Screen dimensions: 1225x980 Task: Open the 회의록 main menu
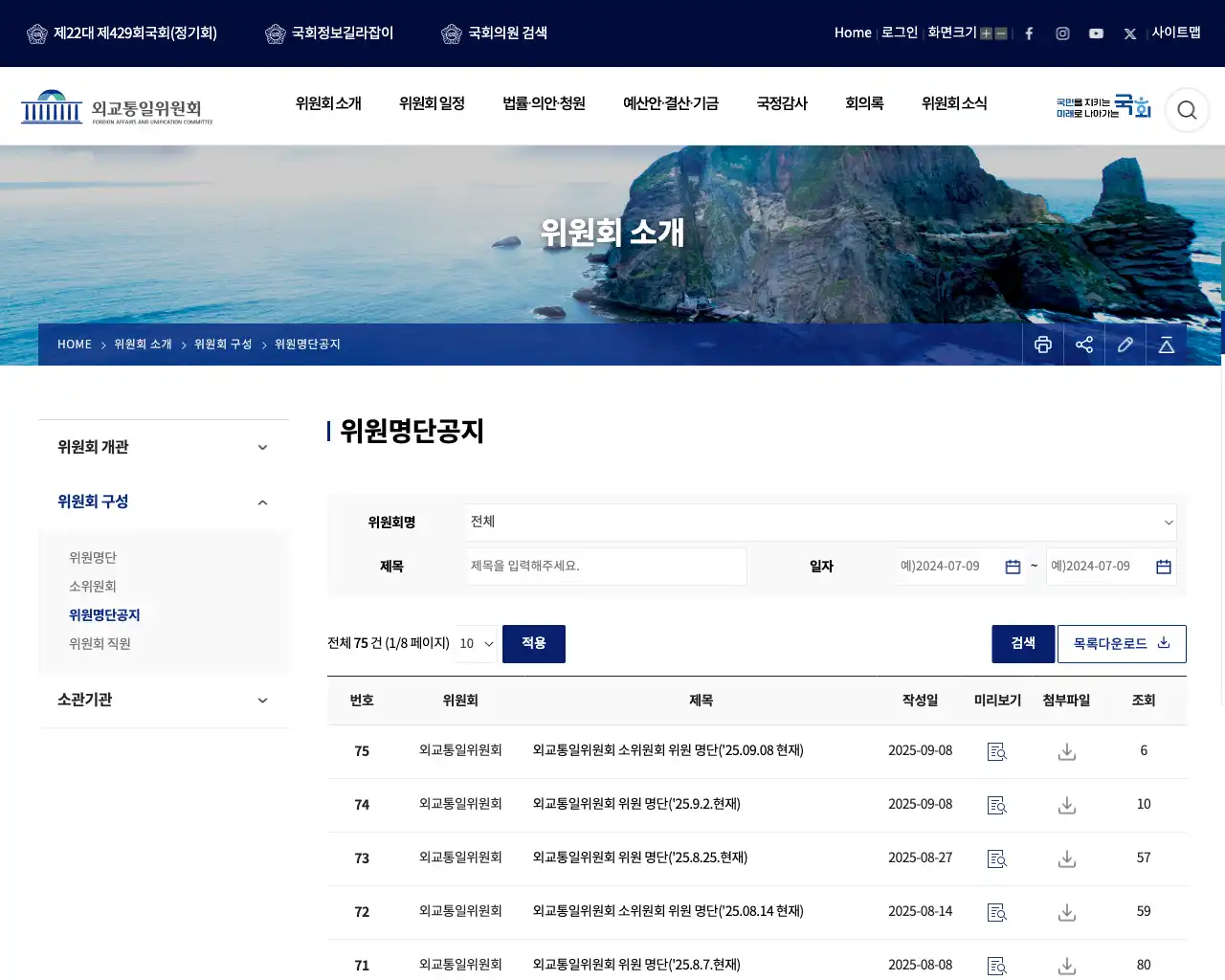pos(864,103)
